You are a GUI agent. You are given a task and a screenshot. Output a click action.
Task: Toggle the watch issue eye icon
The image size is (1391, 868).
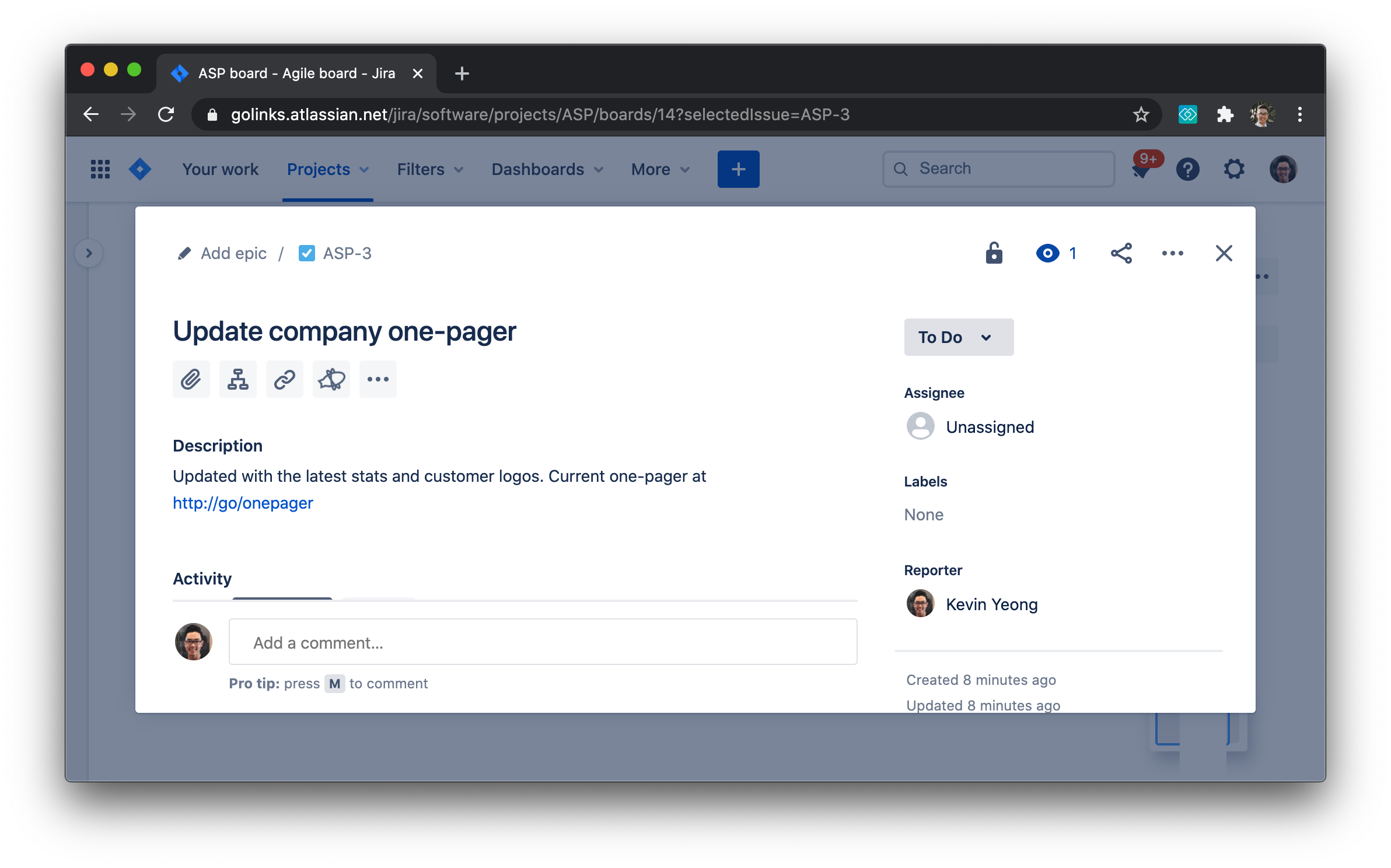coord(1048,253)
